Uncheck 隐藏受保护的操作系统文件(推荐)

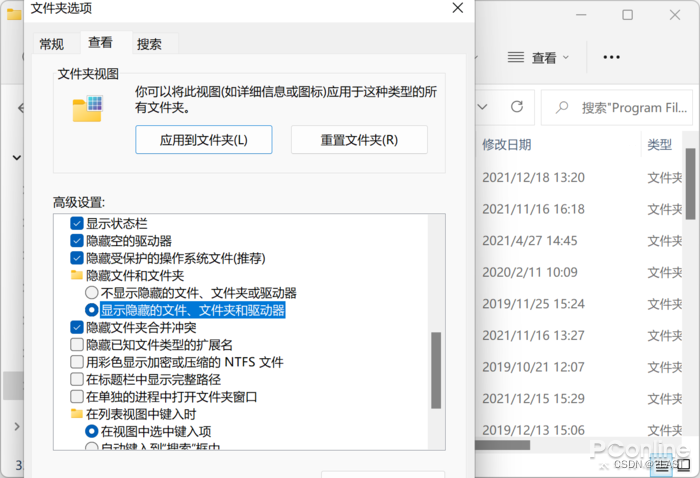[x=77, y=258]
